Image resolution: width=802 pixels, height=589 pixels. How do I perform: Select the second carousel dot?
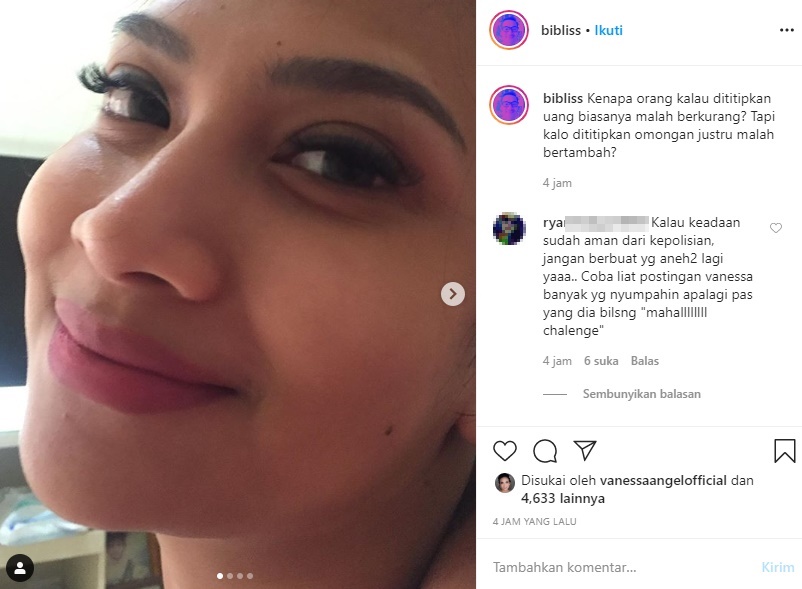click(232, 577)
